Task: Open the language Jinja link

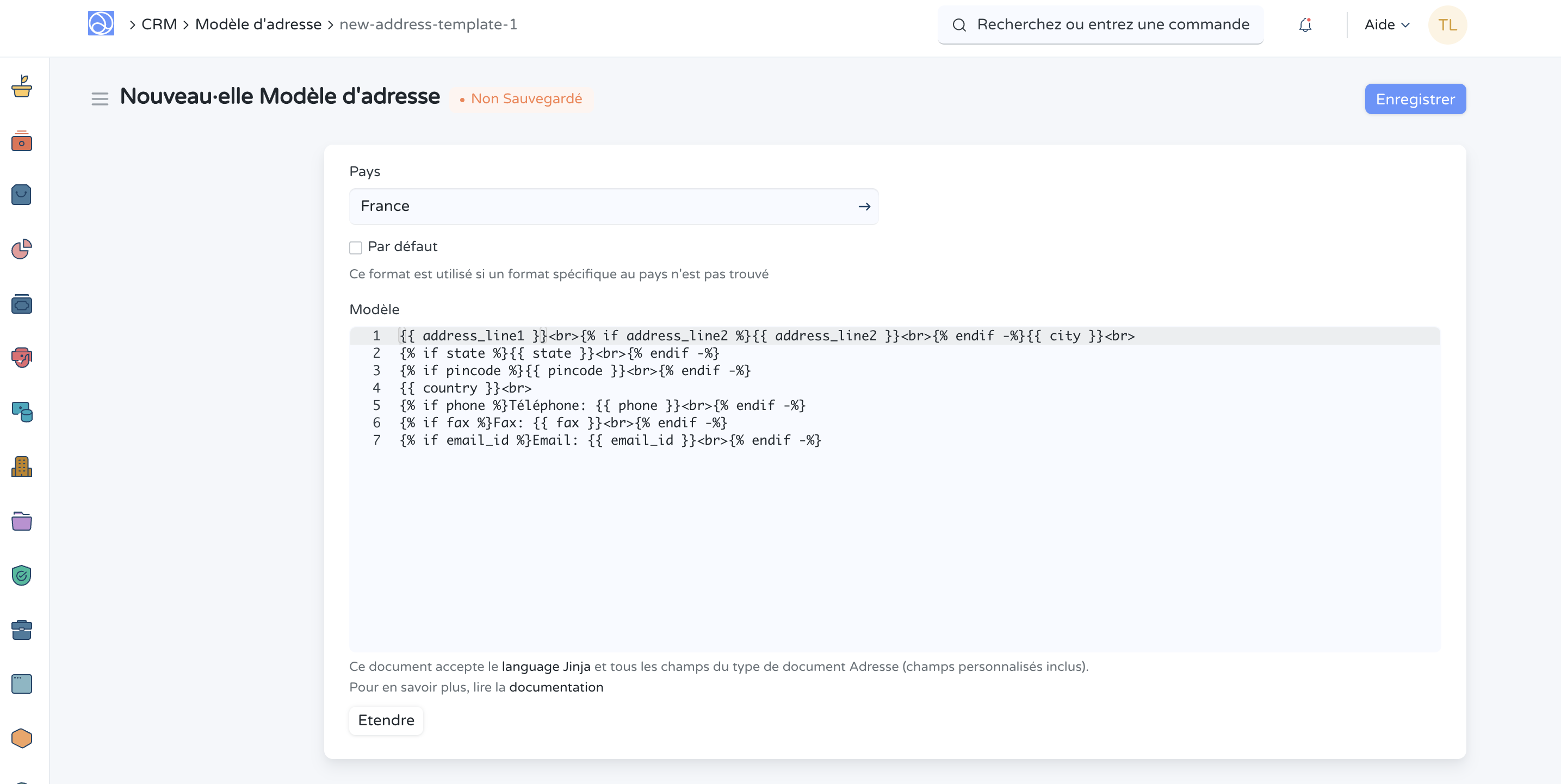Action: tap(546, 667)
